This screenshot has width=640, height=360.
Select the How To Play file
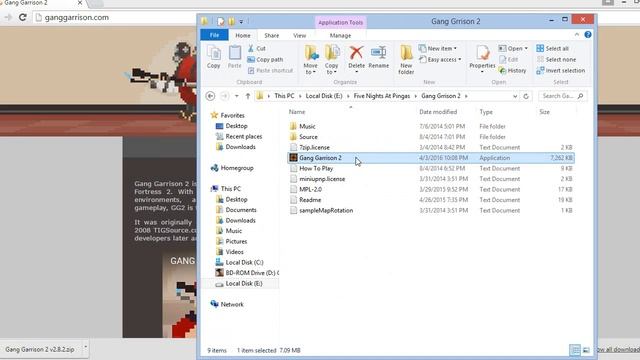316,169
